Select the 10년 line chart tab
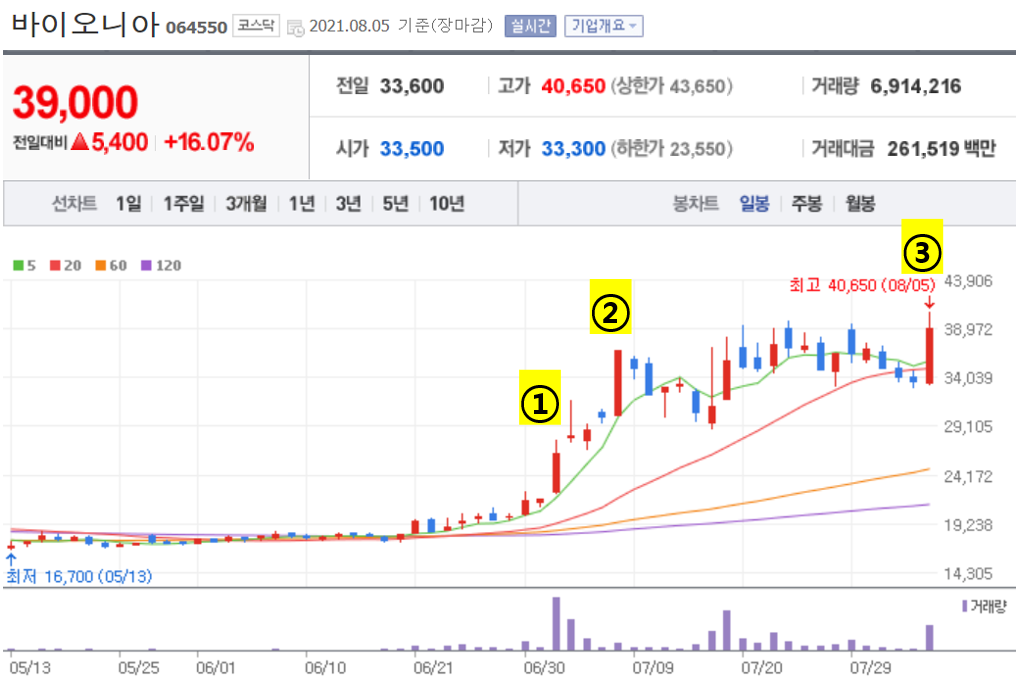 (x=447, y=204)
